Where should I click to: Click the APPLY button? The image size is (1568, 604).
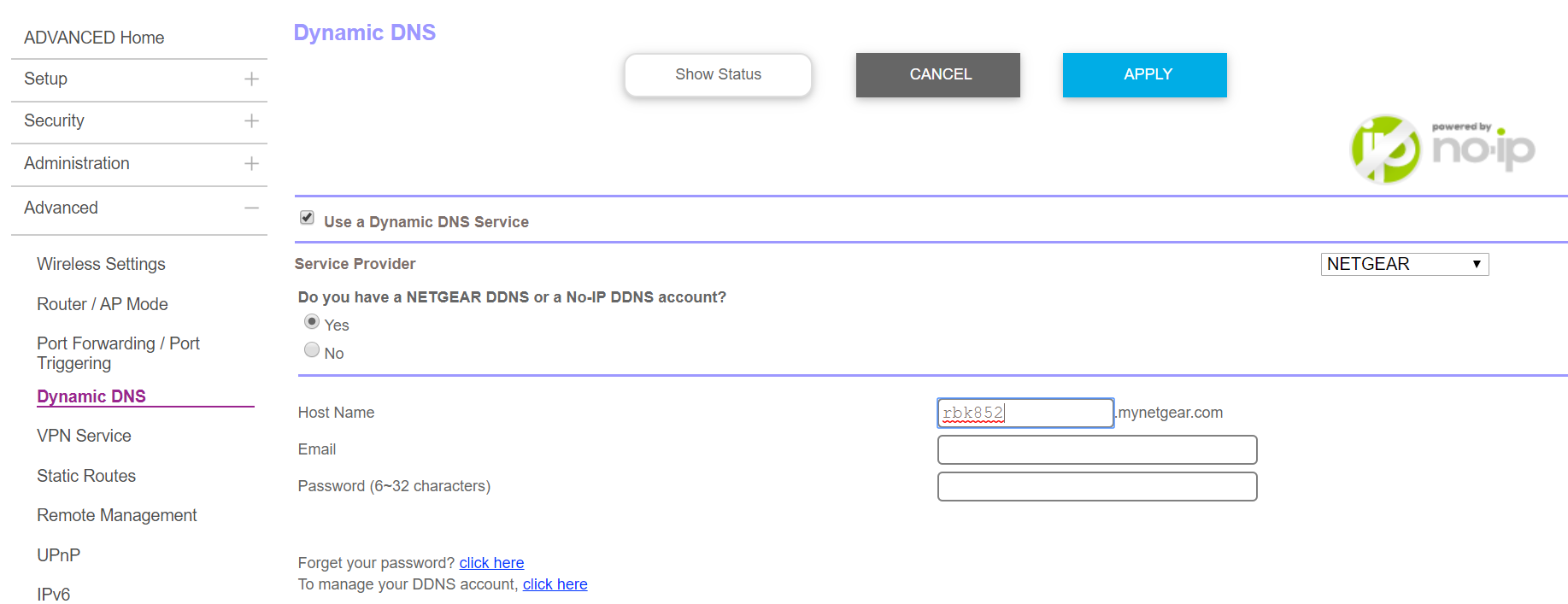(1145, 75)
